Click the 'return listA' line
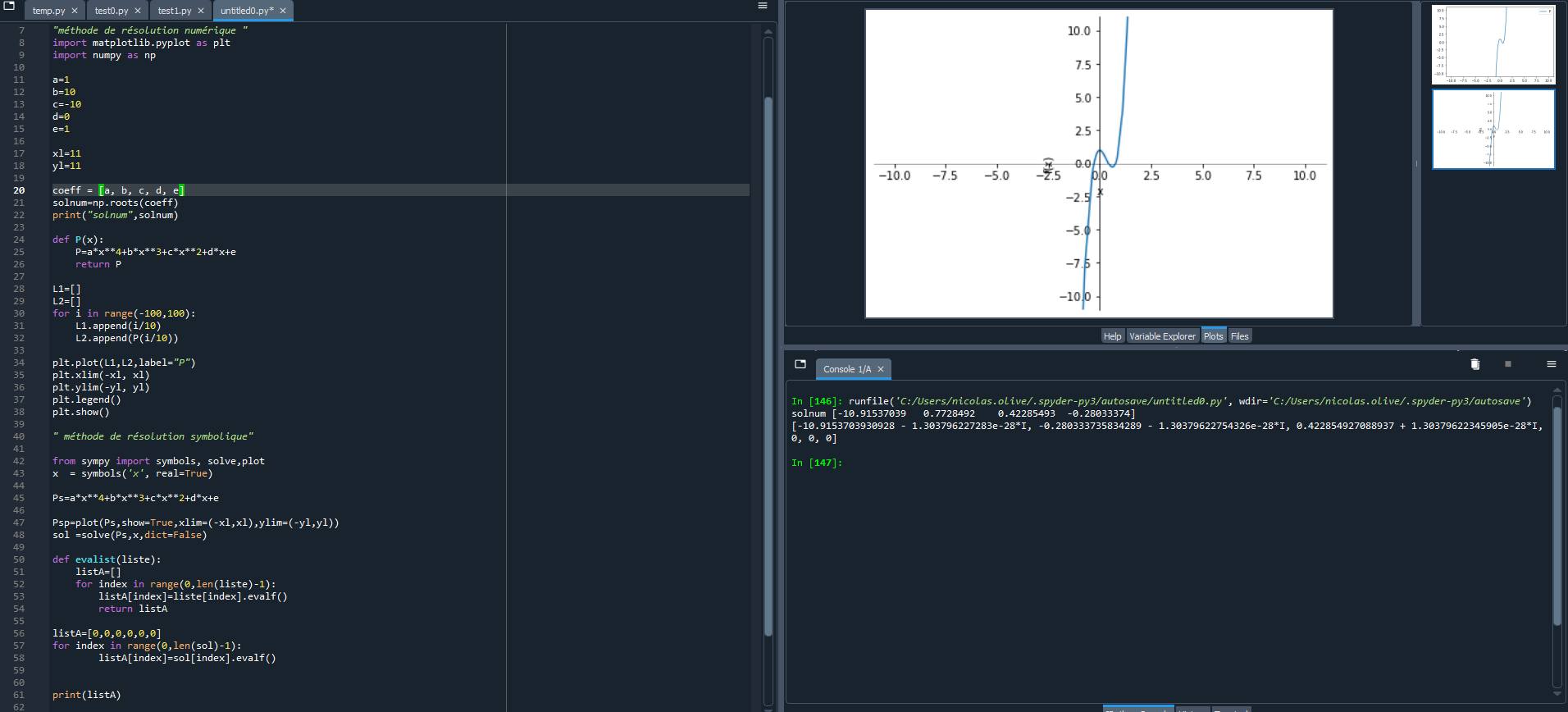Image resolution: width=1568 pixels, height=712 pixels. click(133, 609)
